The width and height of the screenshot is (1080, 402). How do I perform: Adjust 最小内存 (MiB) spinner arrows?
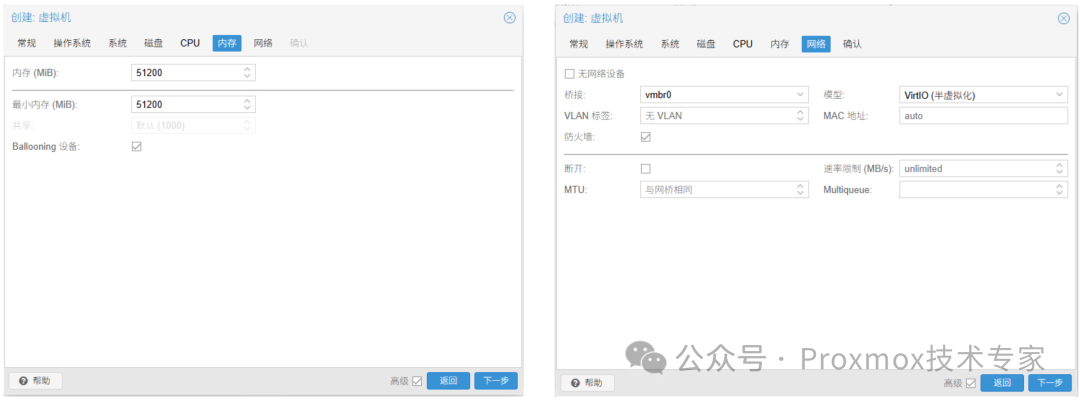(x=247, y=105)
